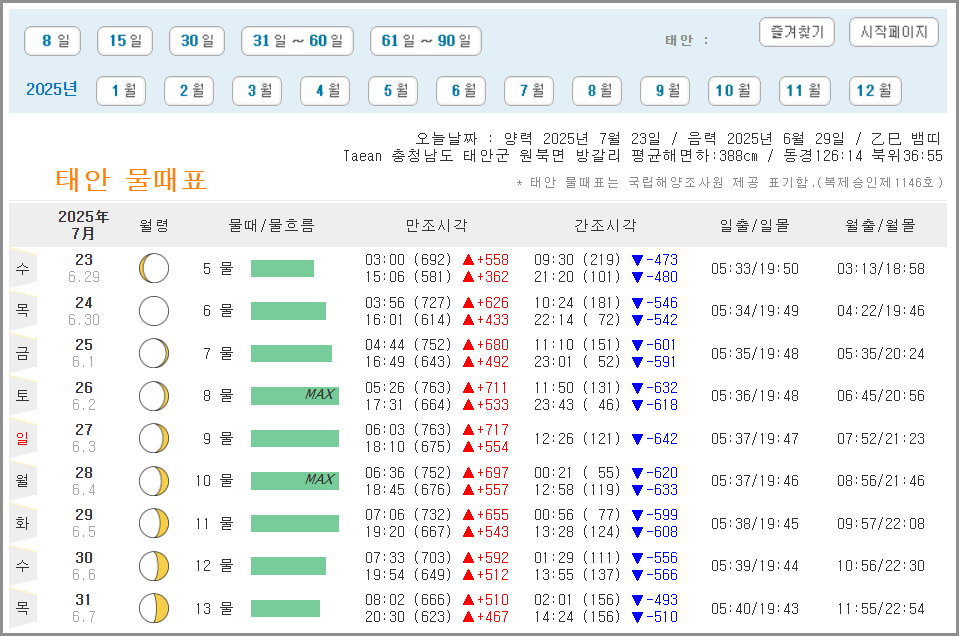Image resolution: width=959 pixels, height=636 pixels.
Task: Open the 61일 ~ 90일 range
Action: (x=426, y=41)
